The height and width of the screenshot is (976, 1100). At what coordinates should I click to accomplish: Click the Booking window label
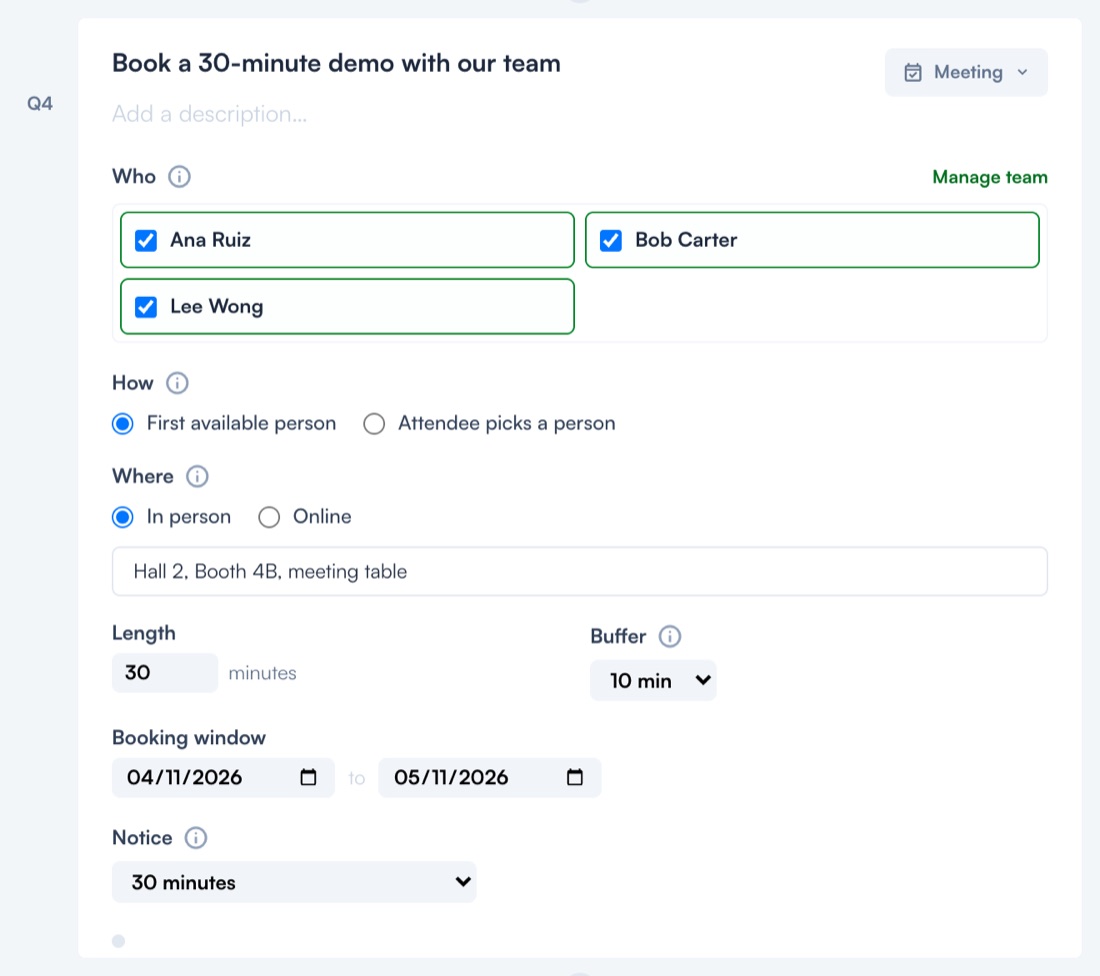[189, 737]
